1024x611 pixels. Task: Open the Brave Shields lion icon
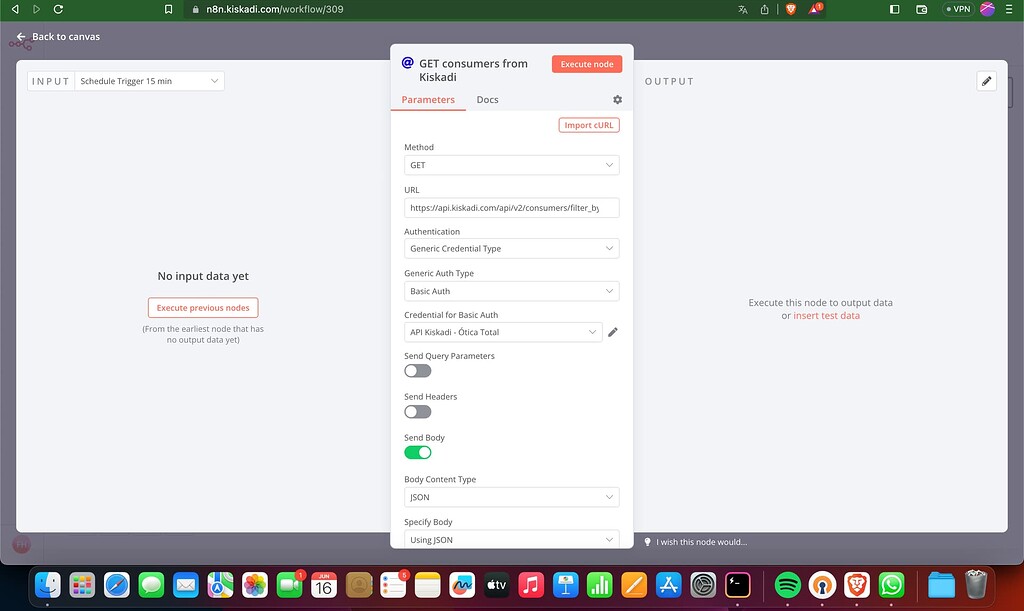[791, 9]
